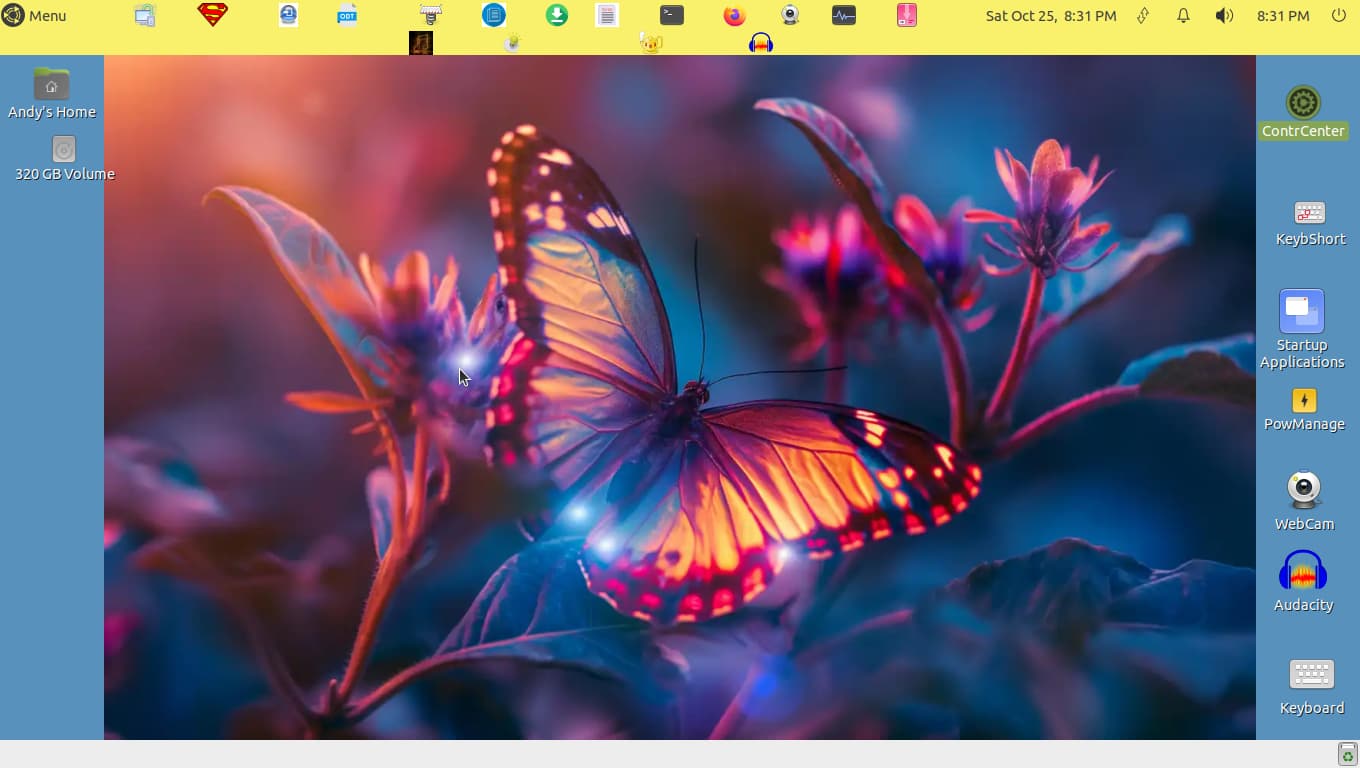
Task: Open the Terminal launcher in the panel
Action: [x=672, y=16]
